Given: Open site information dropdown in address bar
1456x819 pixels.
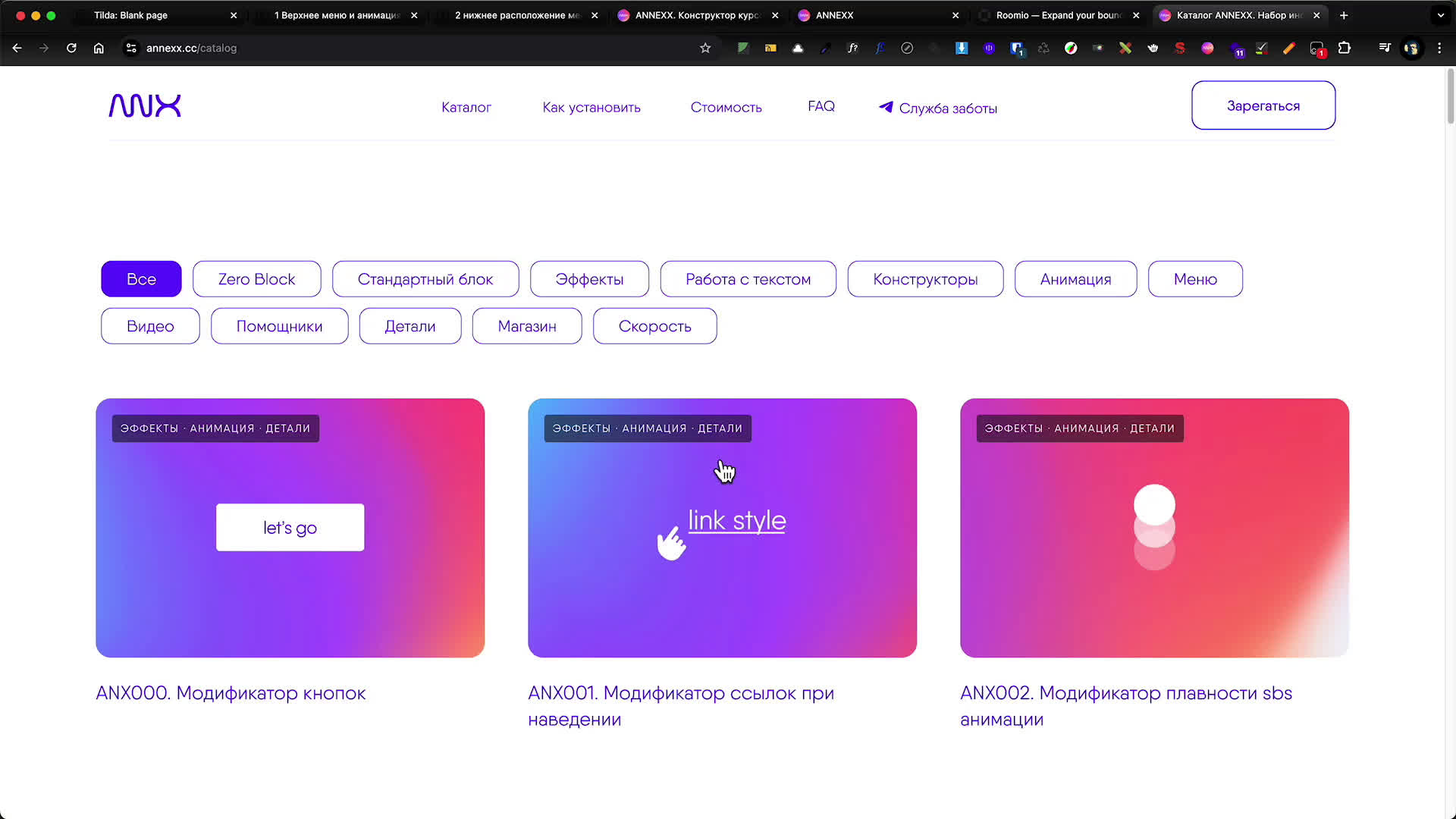Looking at the screenshot, I should (131, 48).
